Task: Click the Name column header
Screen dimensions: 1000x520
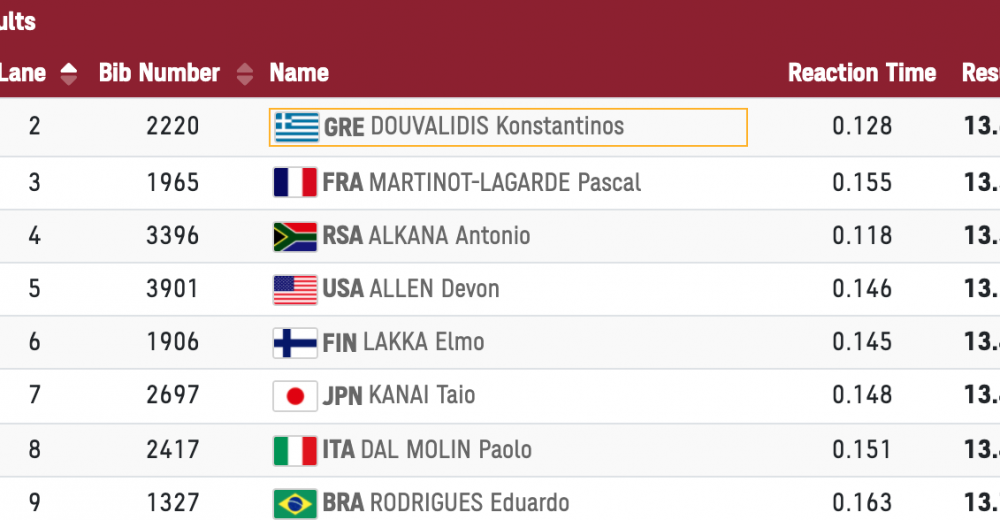Action: point(299,73)
